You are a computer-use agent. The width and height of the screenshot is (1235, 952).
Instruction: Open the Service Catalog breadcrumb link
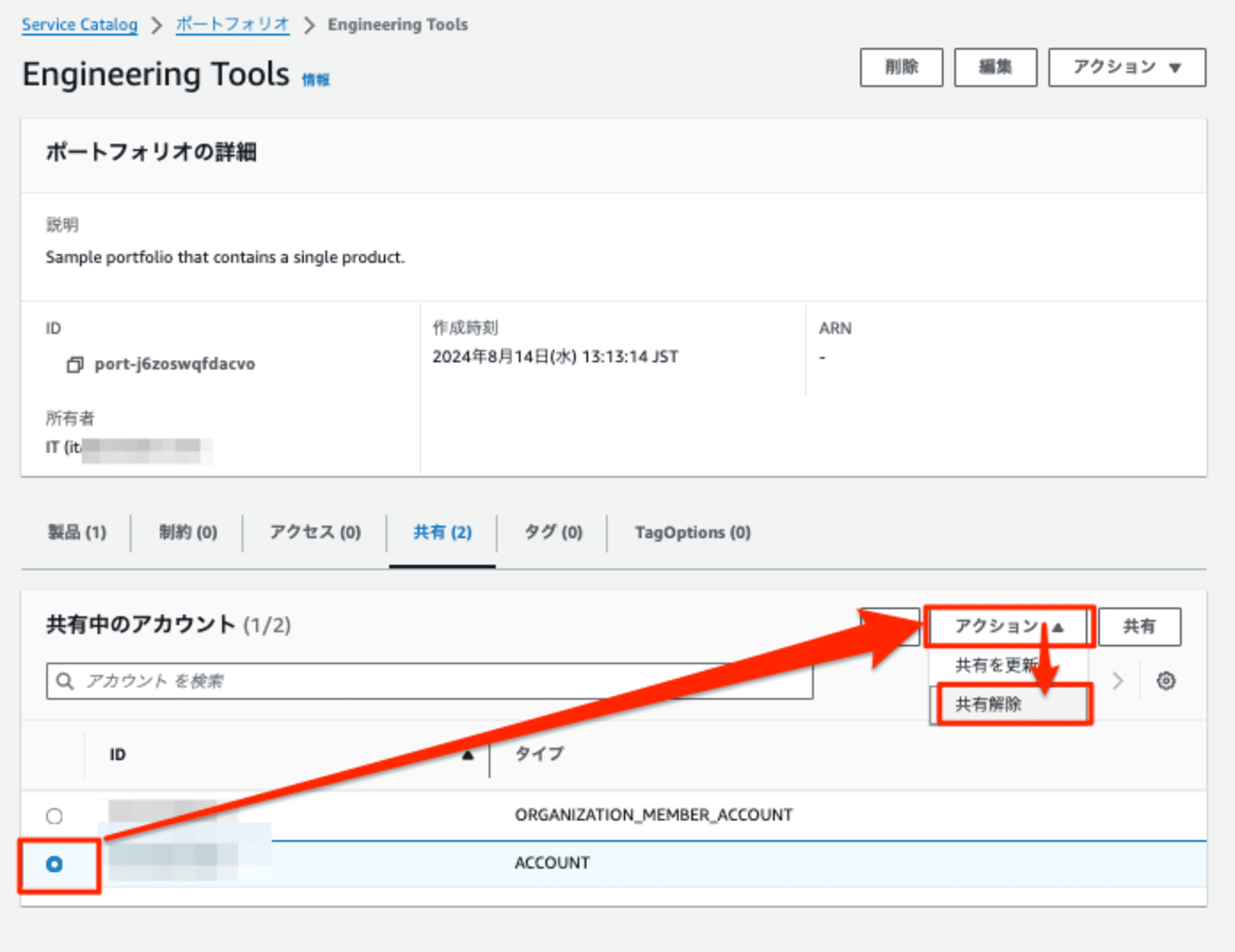(80, 25)
